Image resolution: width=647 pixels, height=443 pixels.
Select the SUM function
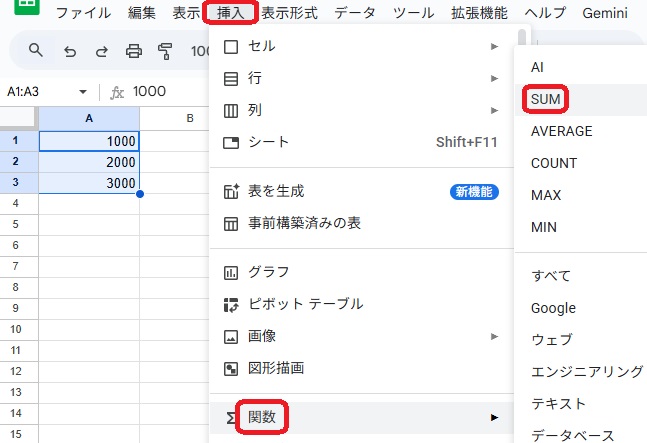coord(581,99)
